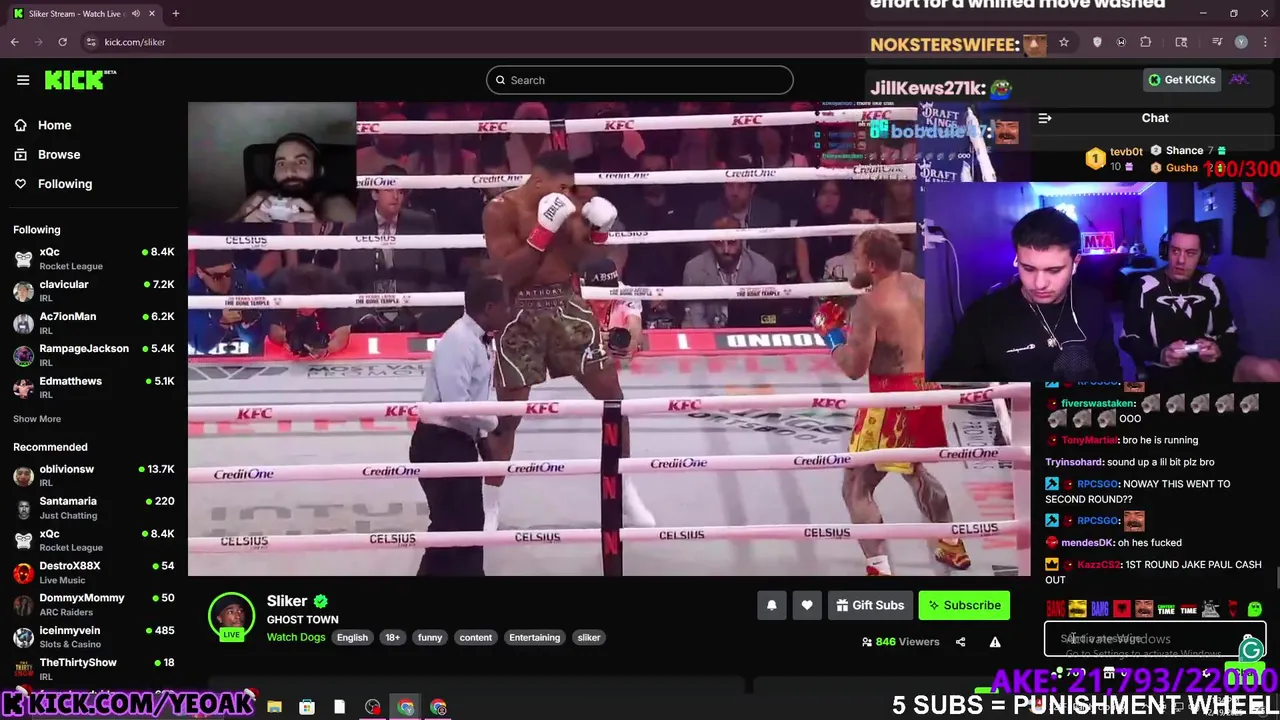Open the media control icon in toolbar
The width and height of the screenshot is (1280, 720).
1217,42
